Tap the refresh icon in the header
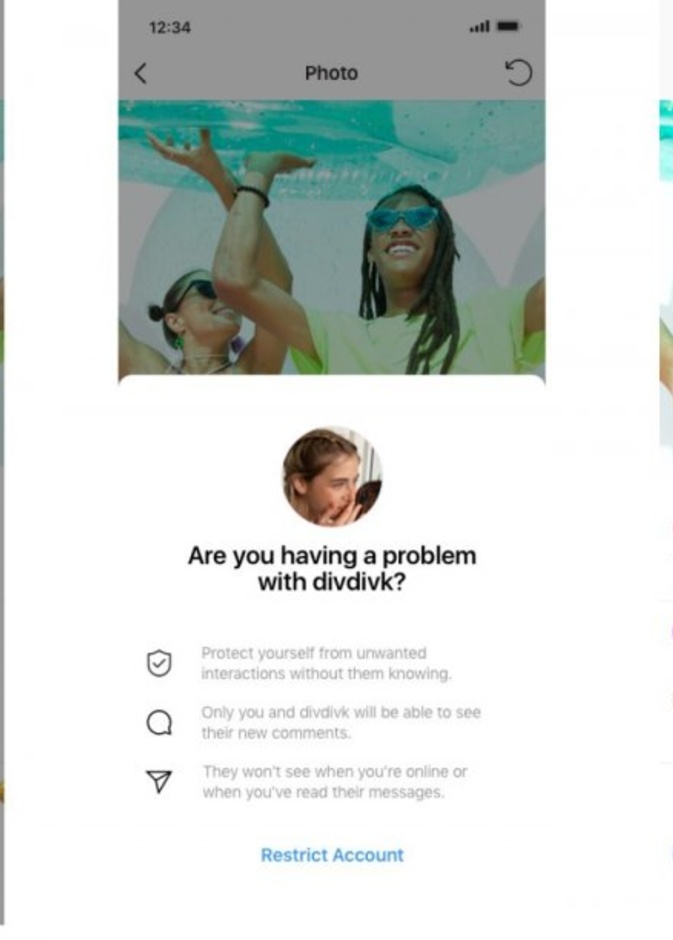Screen dimensions: 673x940 click(518, 73)
